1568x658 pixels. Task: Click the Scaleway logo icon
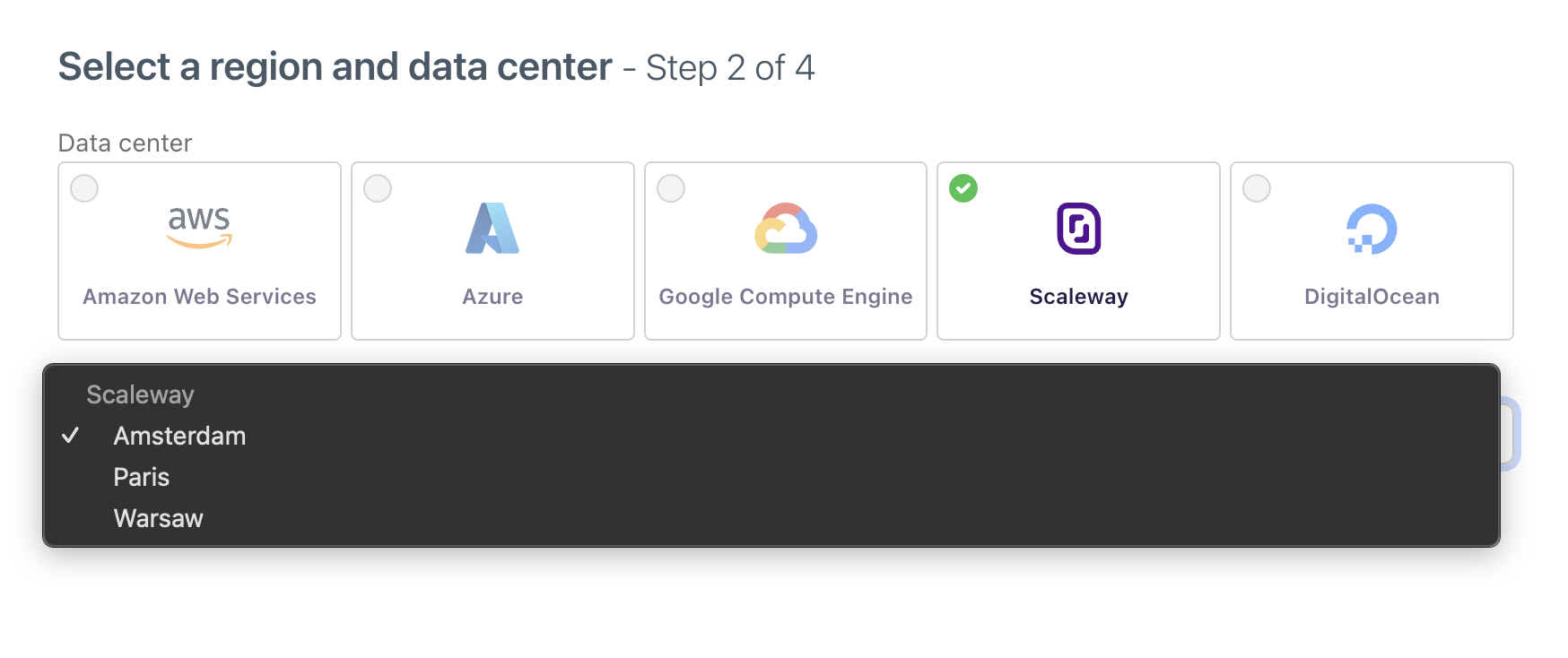tap(1078, 229)
